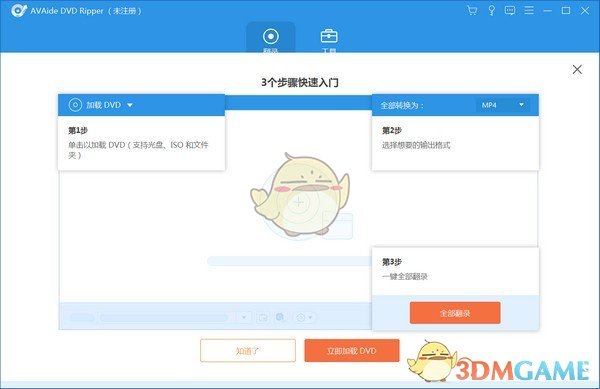Click the 第2步 heading text
The height and width of the screenshot is (389, 600).
tap(392, 130)
